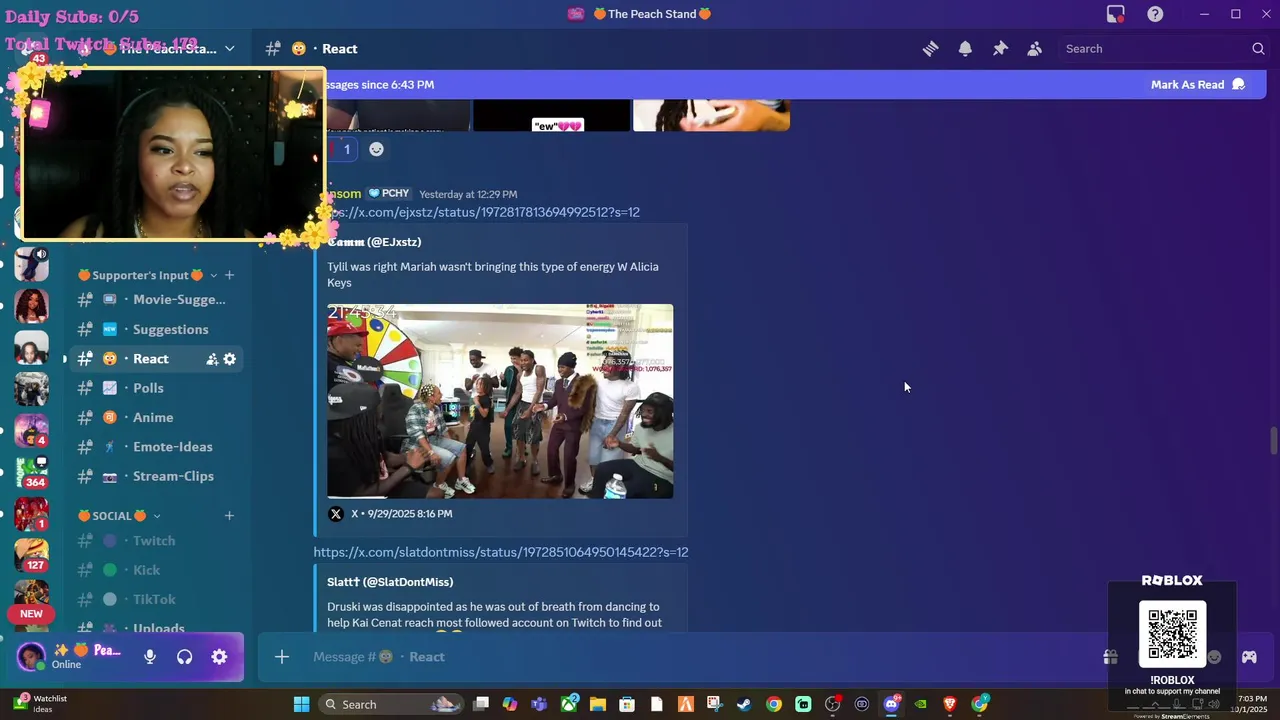The image size is (1280, 720).
Task: Open the Stream-Clips channel
Action: point(156,476)
